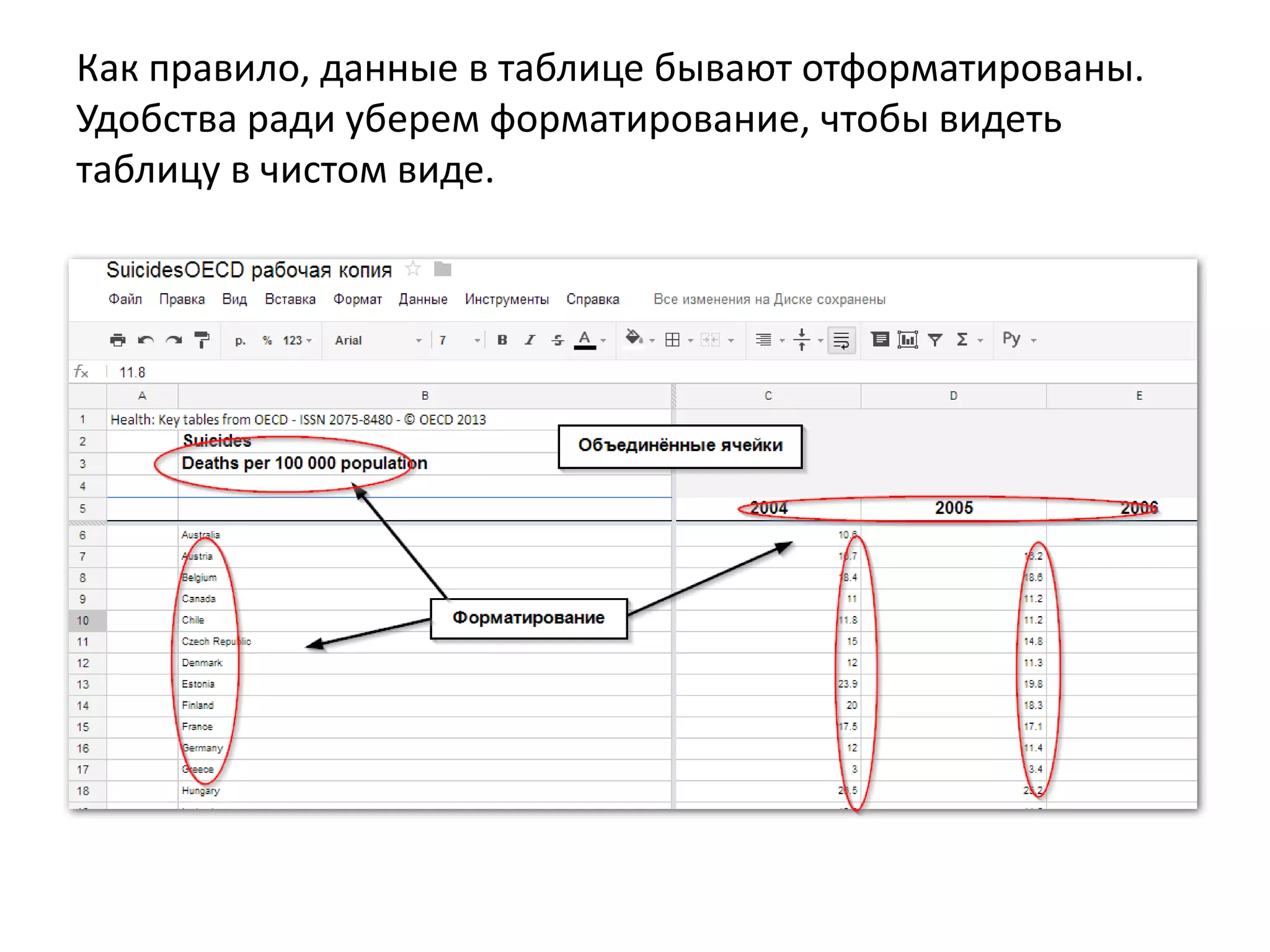The image size is (1270, 952).
Task: Click the 2005 year header cell
Action: click(x=953, y=508)
